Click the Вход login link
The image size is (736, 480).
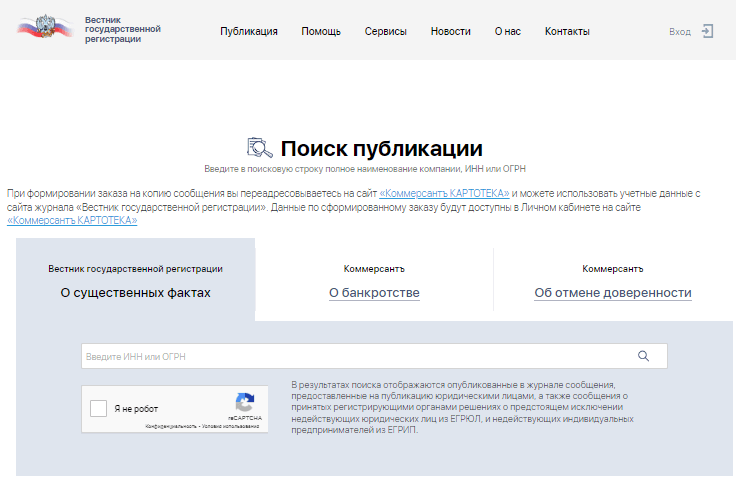coord(680,32)
